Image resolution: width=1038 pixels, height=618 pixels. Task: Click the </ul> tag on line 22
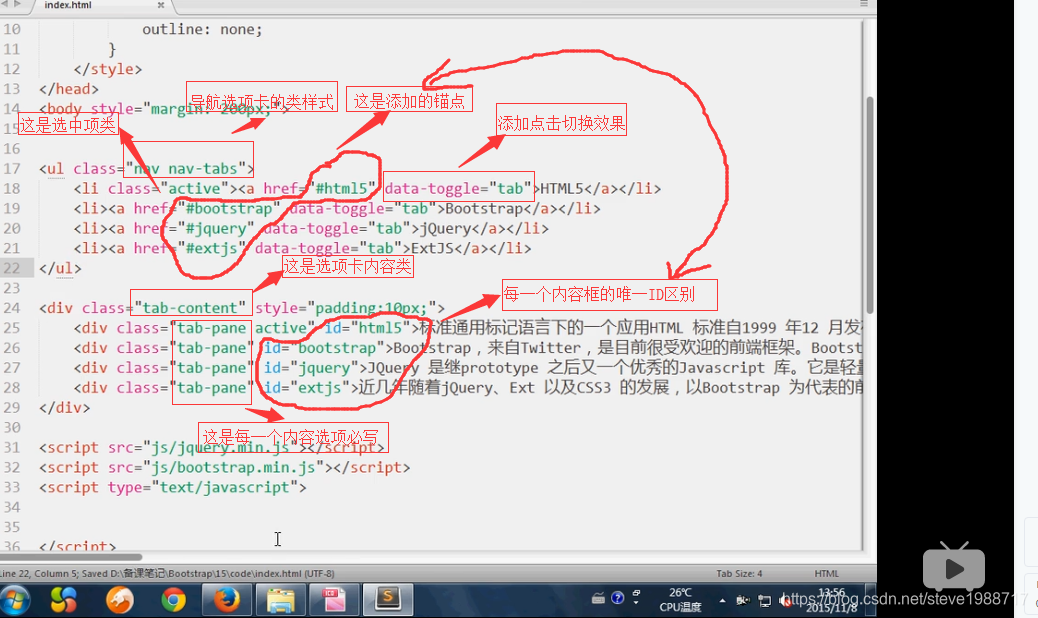click(60, 268)
